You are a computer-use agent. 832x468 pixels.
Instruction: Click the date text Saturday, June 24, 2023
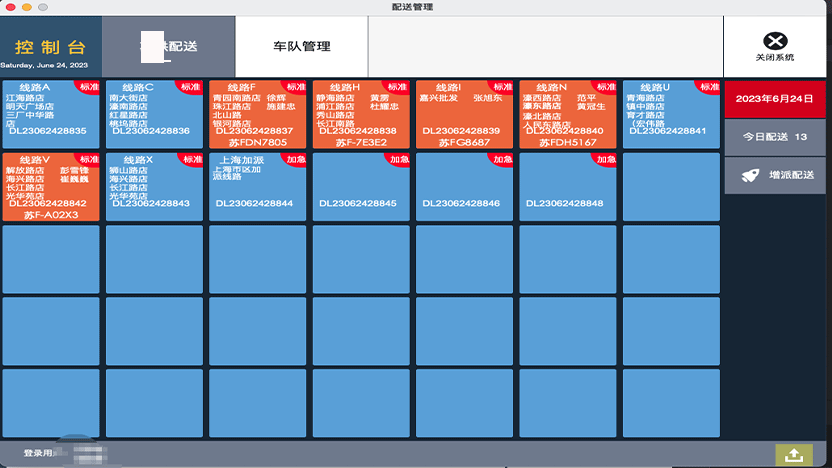(44, 65)
